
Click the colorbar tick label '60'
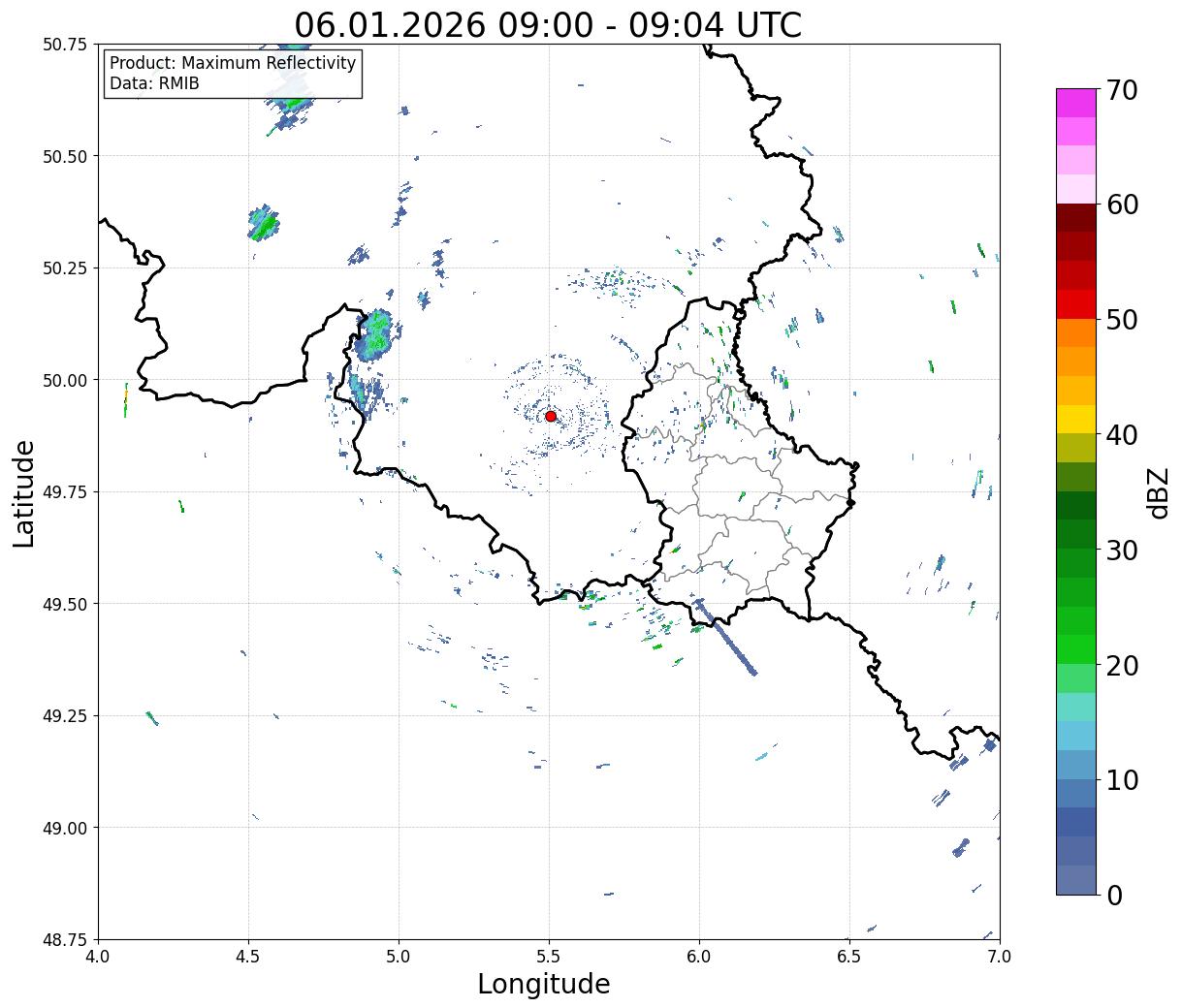pyautogui.click(x=1122, y=205)
